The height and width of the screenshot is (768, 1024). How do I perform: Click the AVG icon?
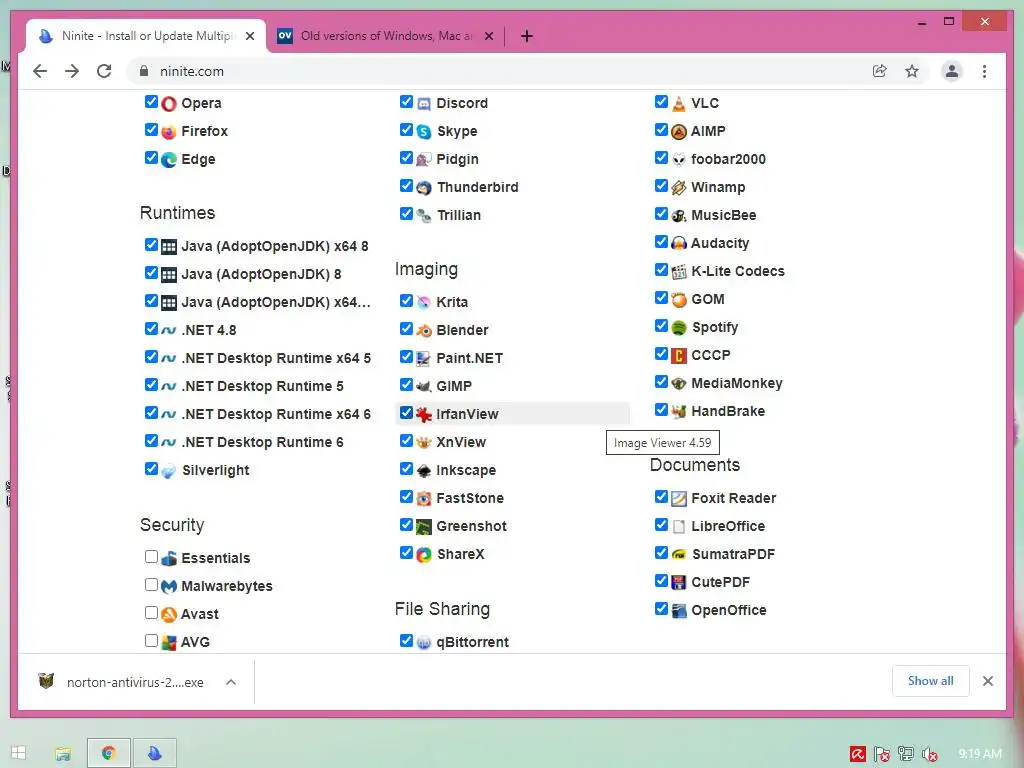point(169,643)
